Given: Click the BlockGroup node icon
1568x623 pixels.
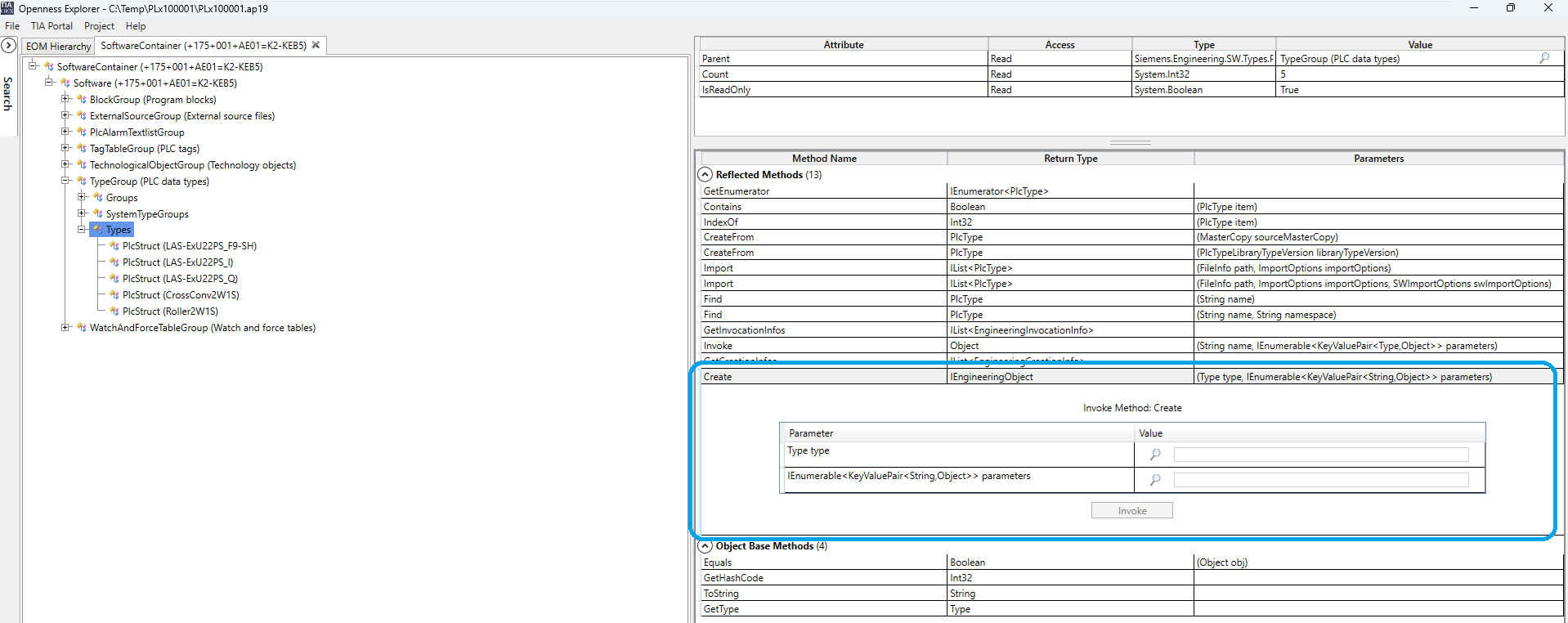Looking at the screenshot, I should (82, 100).
